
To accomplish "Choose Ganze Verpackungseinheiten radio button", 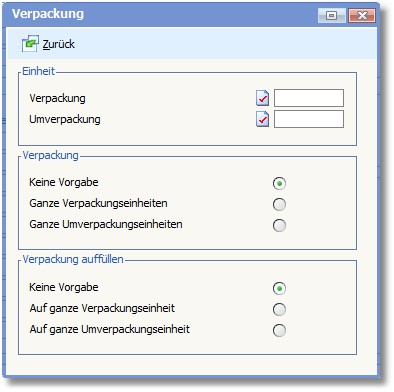I will [279, 204].
